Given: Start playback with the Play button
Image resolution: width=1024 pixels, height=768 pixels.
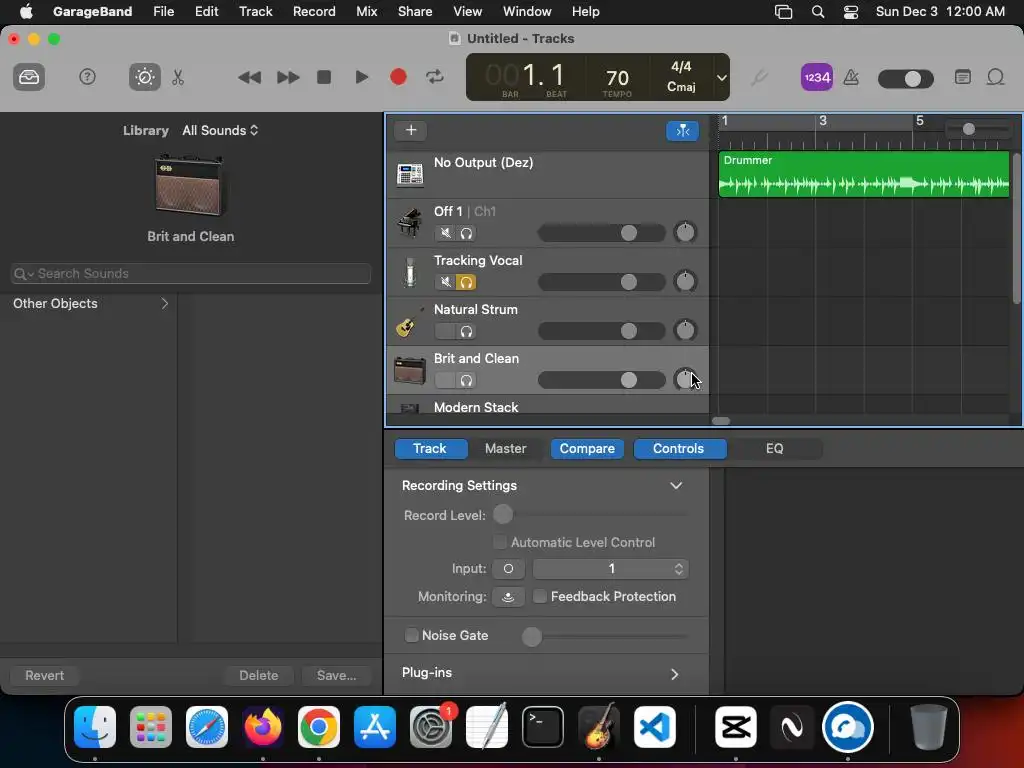Looking at the screenshot, I should pos(361,78).
